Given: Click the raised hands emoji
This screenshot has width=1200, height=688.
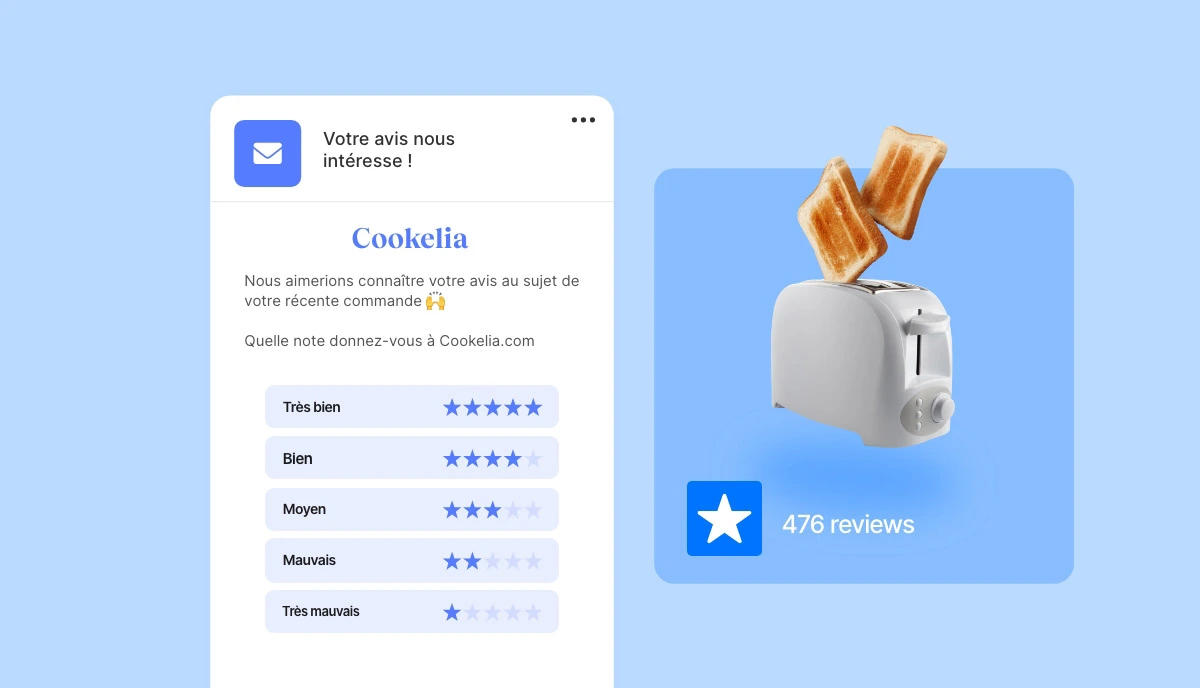Looking at the screenshot, I should (435, 301).
